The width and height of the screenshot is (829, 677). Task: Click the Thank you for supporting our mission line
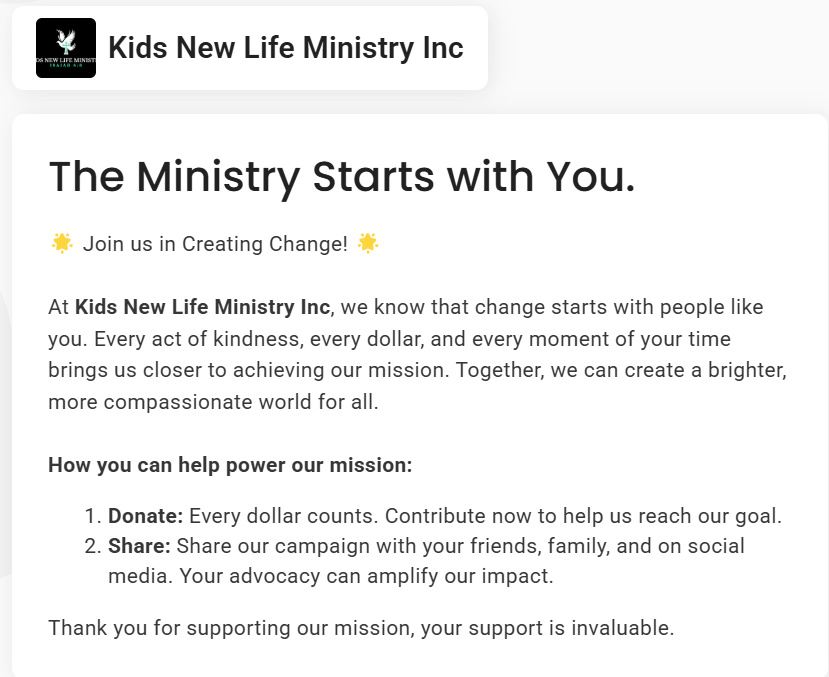point(361,628)
